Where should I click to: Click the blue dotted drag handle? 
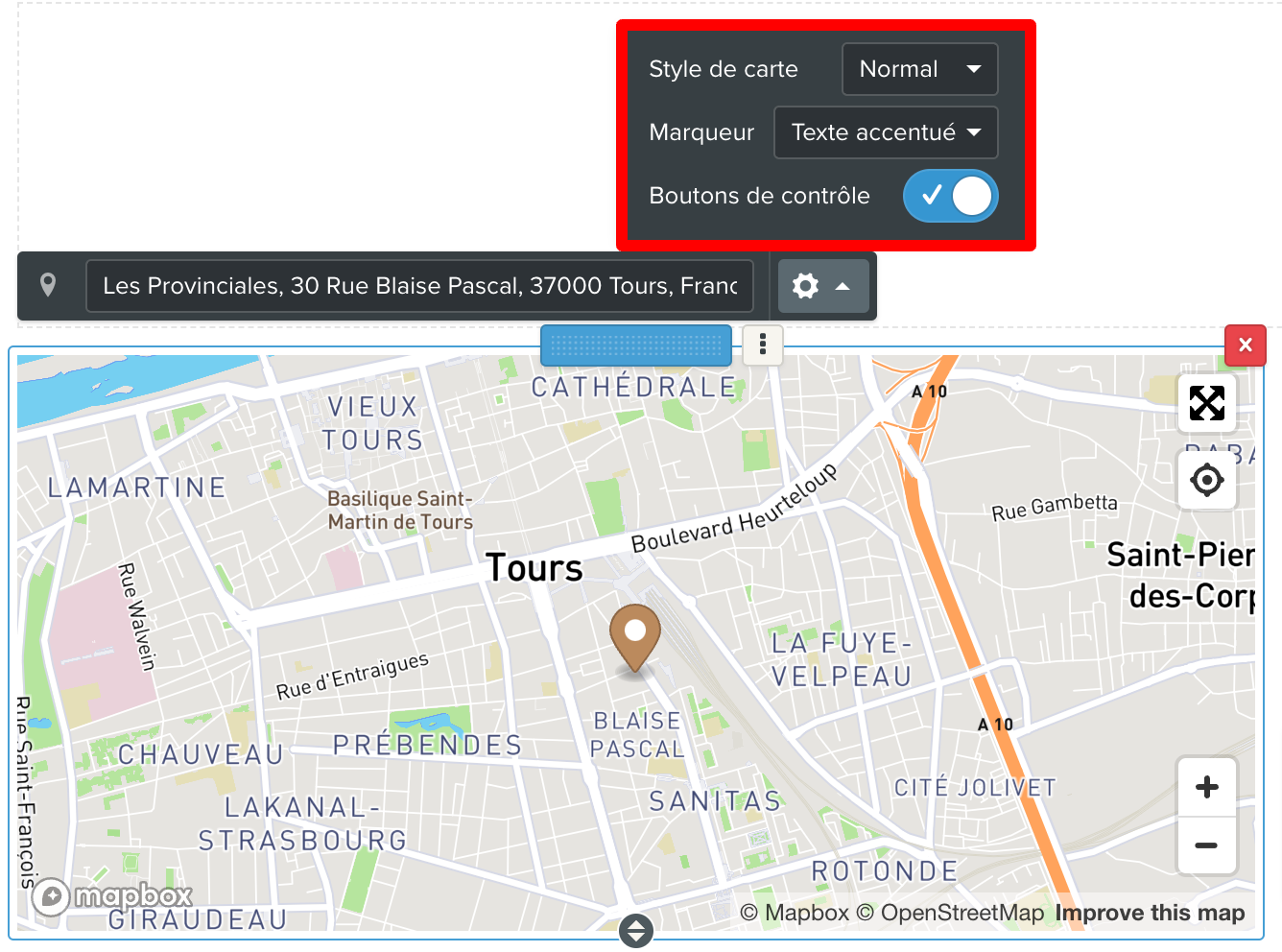(x=636, y=345)
